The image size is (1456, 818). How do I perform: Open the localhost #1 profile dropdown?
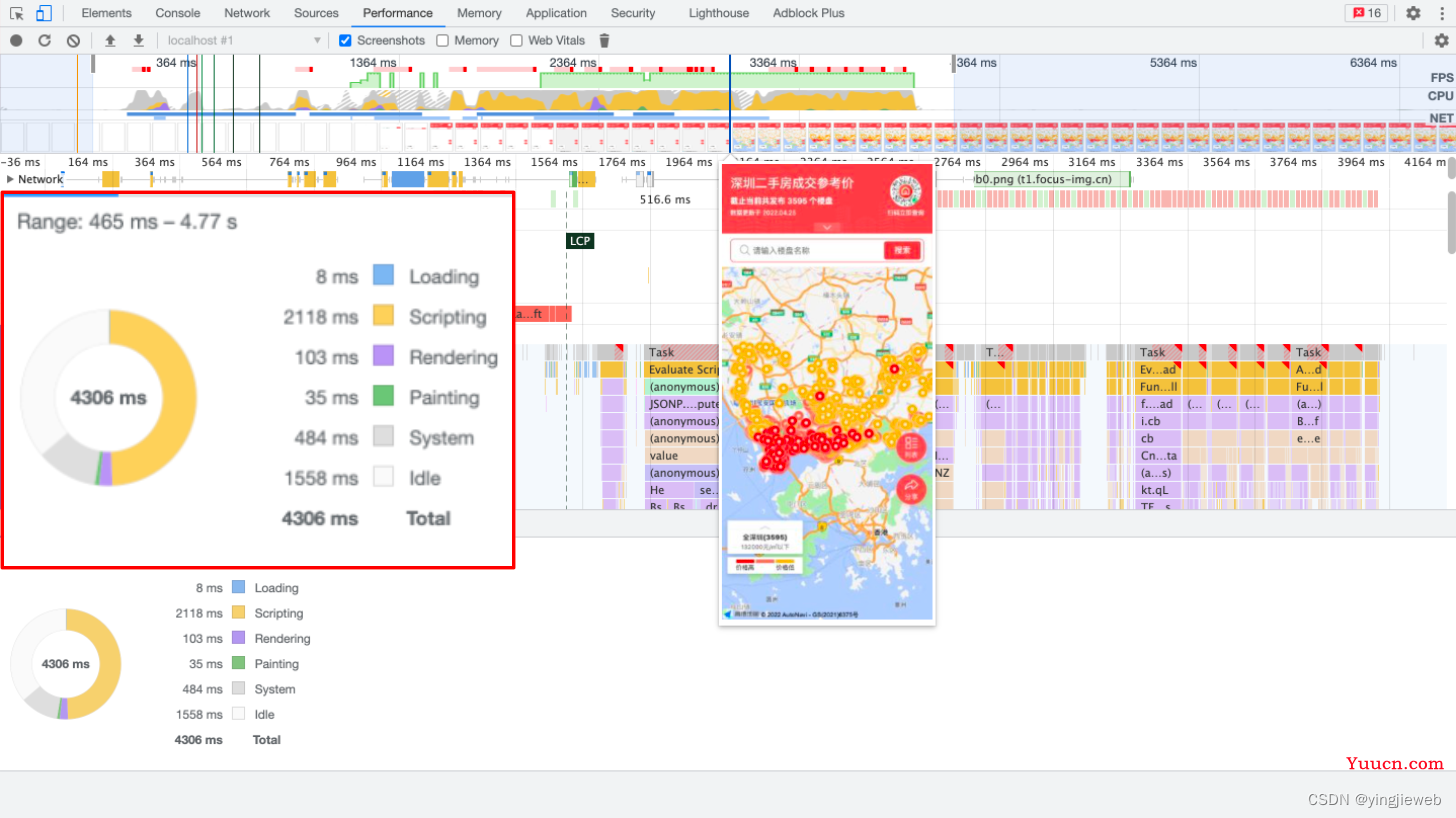coord(244,40)
